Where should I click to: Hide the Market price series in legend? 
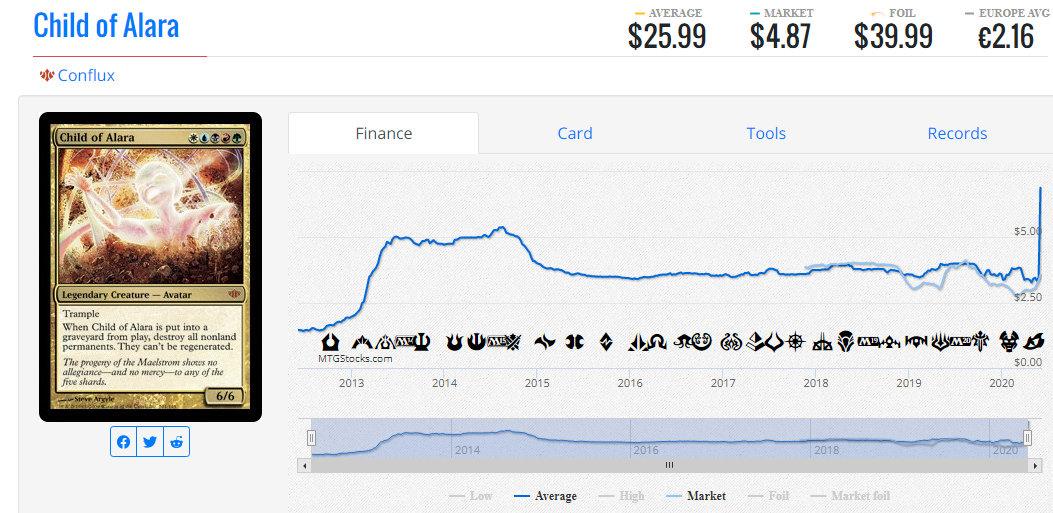pos(696,496)
